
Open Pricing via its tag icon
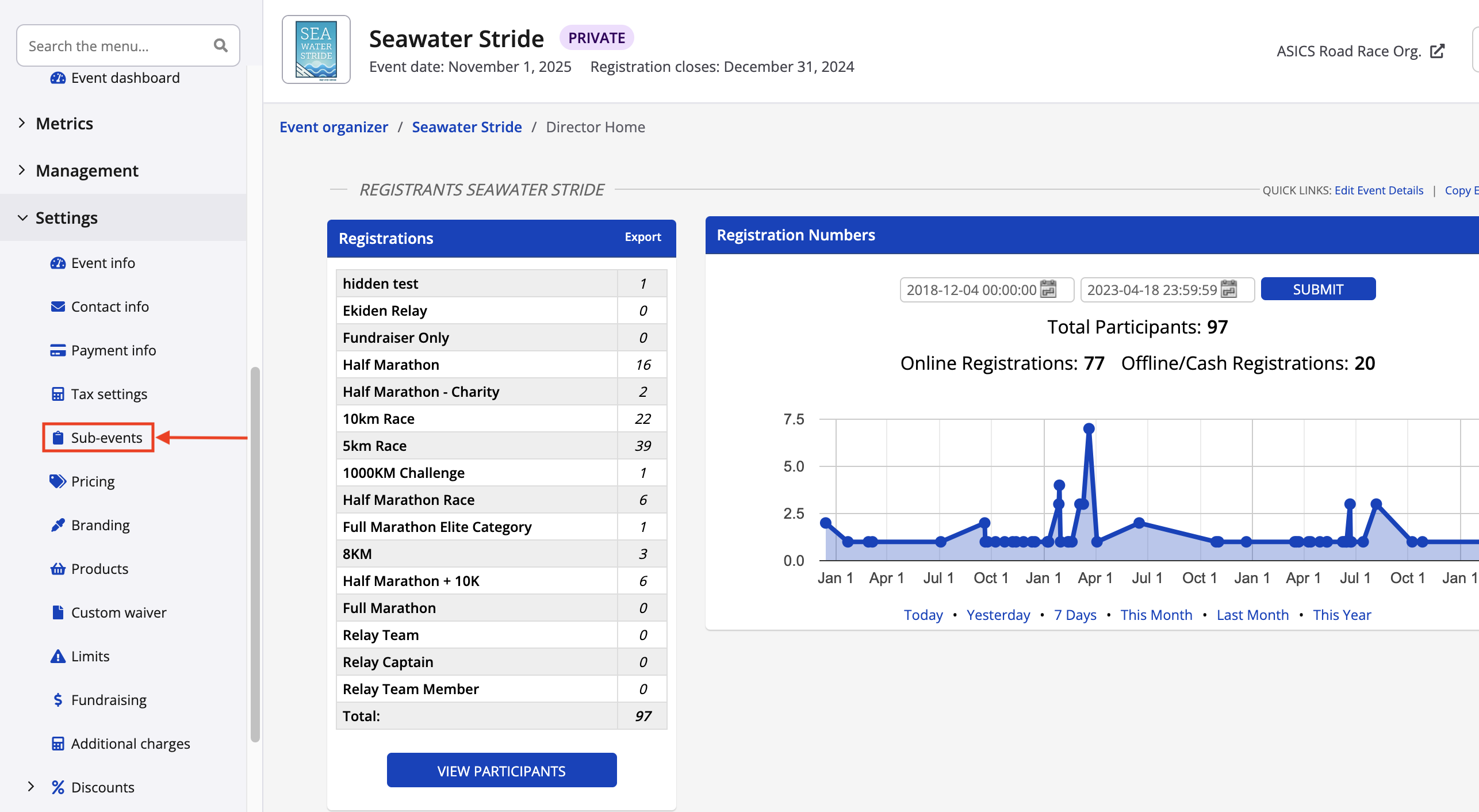point(58,481)
